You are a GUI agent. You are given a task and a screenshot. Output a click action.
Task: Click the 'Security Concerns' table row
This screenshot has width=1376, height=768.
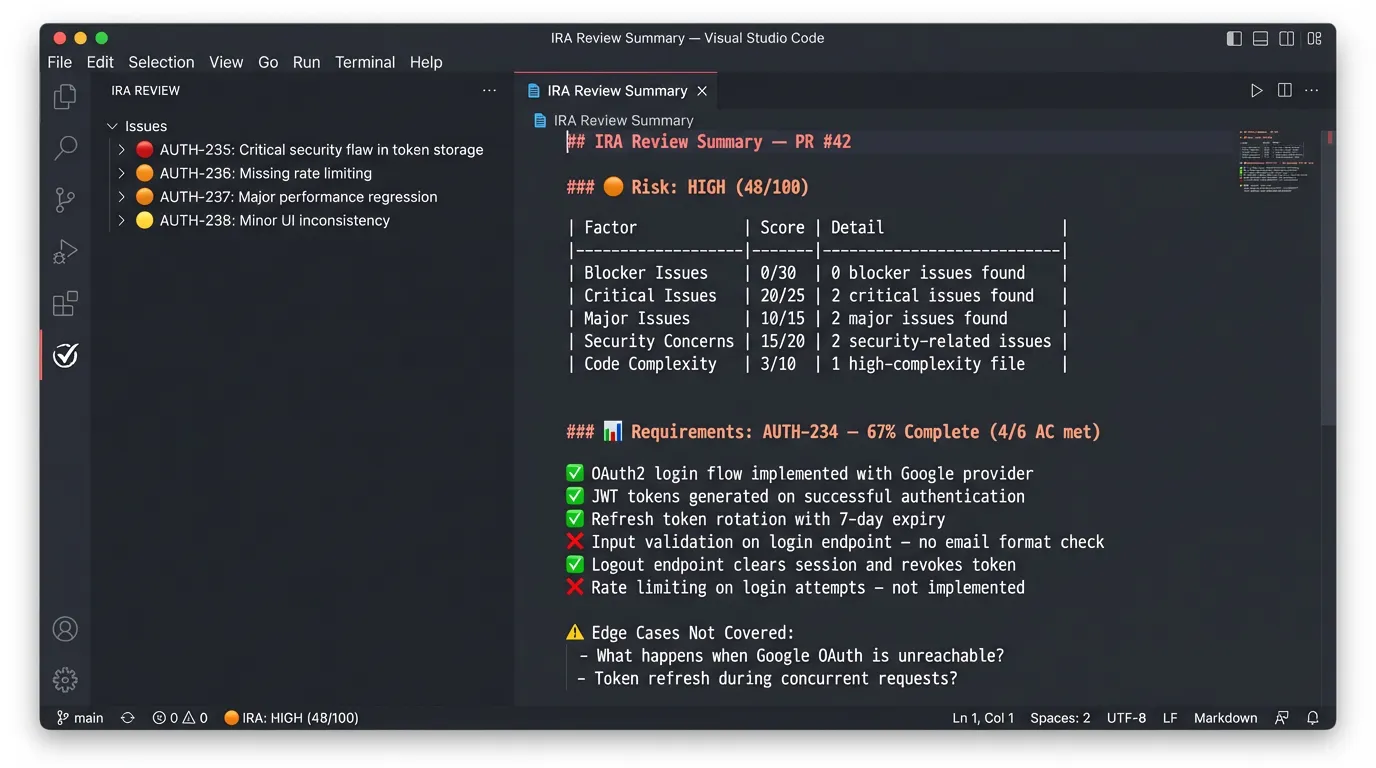817,341
